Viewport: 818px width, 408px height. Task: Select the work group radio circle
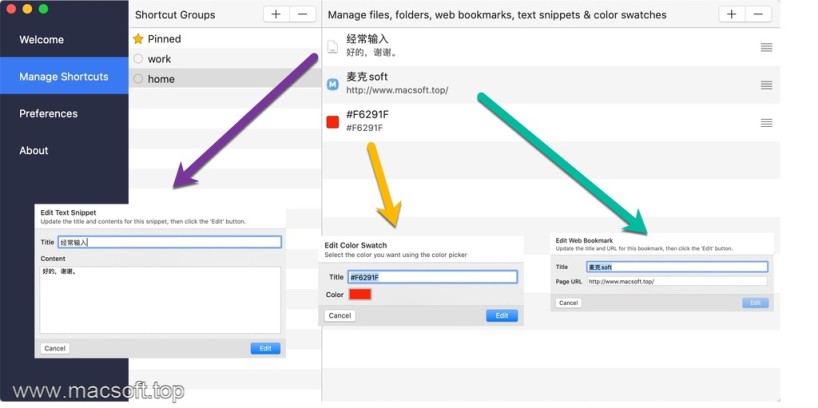[138, 59]
